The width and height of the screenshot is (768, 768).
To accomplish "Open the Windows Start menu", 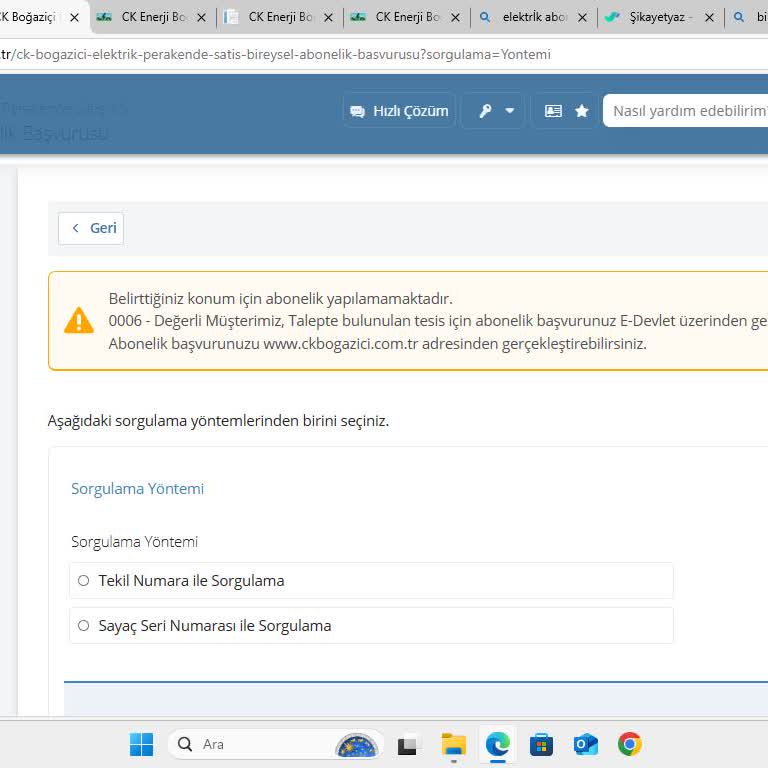I will [x=142, y=744].
